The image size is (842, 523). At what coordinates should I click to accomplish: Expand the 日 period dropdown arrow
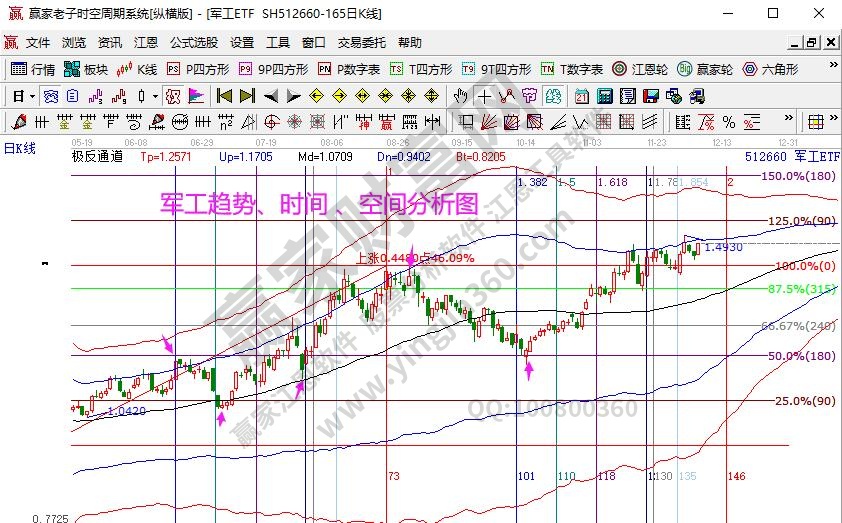pyautogui.click(x=32, y=96)
